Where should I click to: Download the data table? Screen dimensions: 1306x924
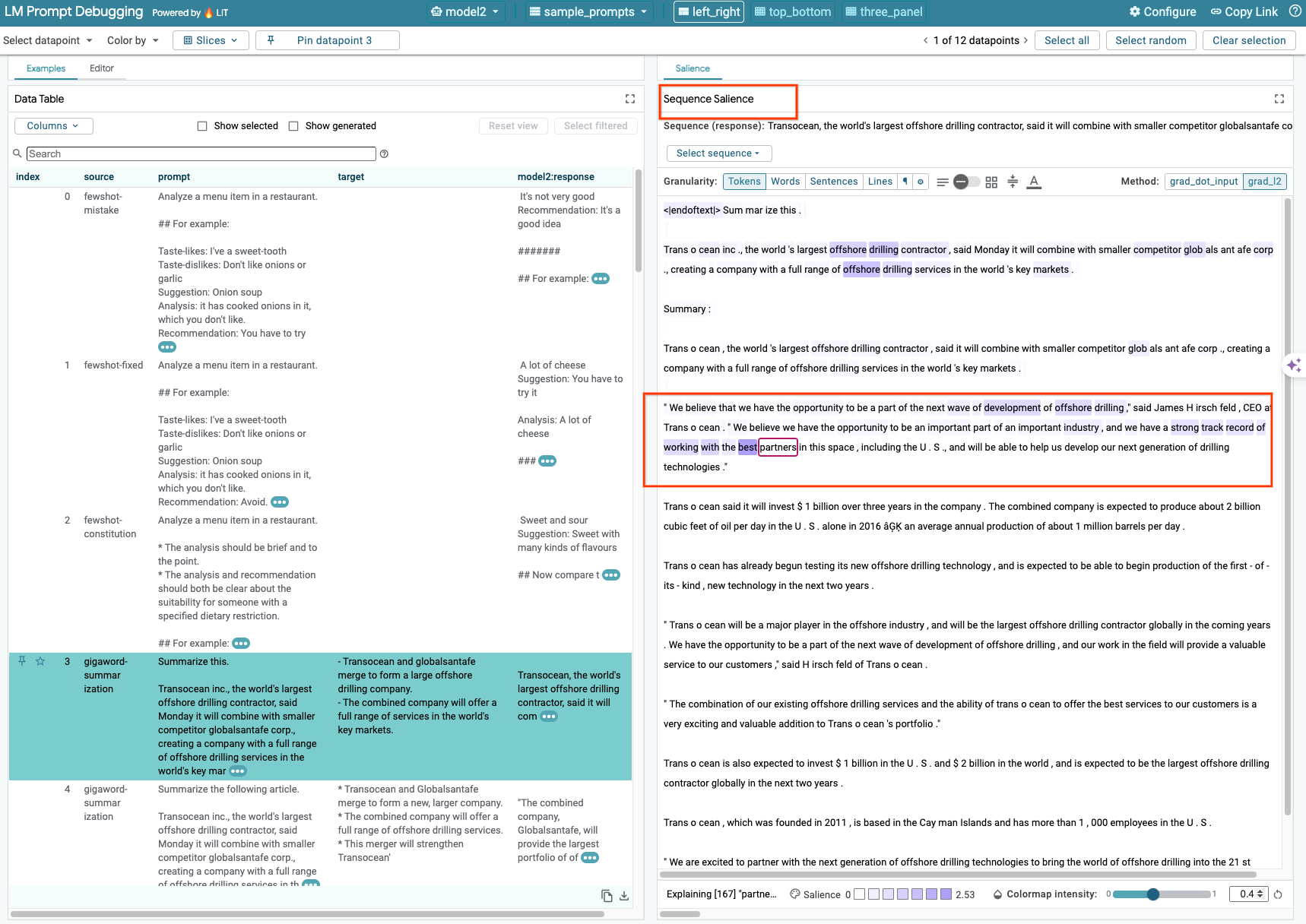tap(624, 896)
